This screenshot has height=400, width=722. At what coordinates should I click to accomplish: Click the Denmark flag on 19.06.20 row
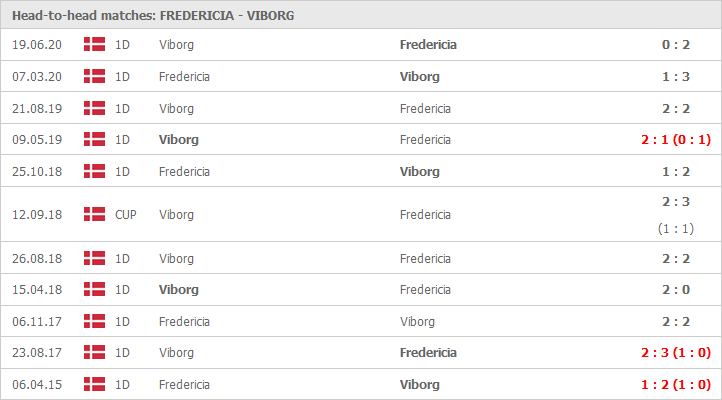click(94, 44)
